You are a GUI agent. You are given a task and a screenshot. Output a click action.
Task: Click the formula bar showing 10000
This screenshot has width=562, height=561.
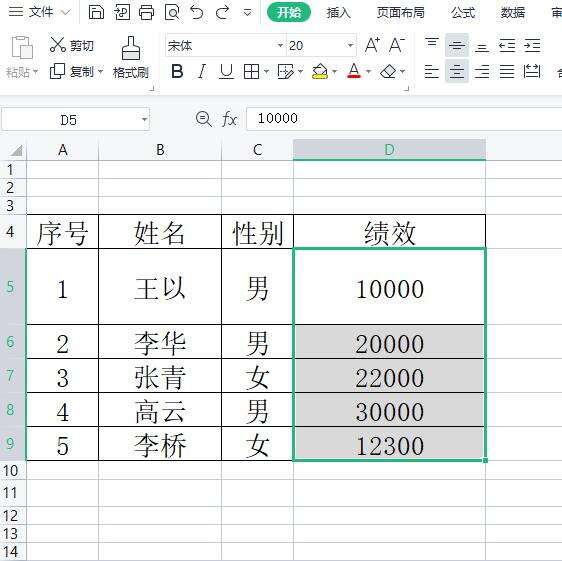[404, 119]
